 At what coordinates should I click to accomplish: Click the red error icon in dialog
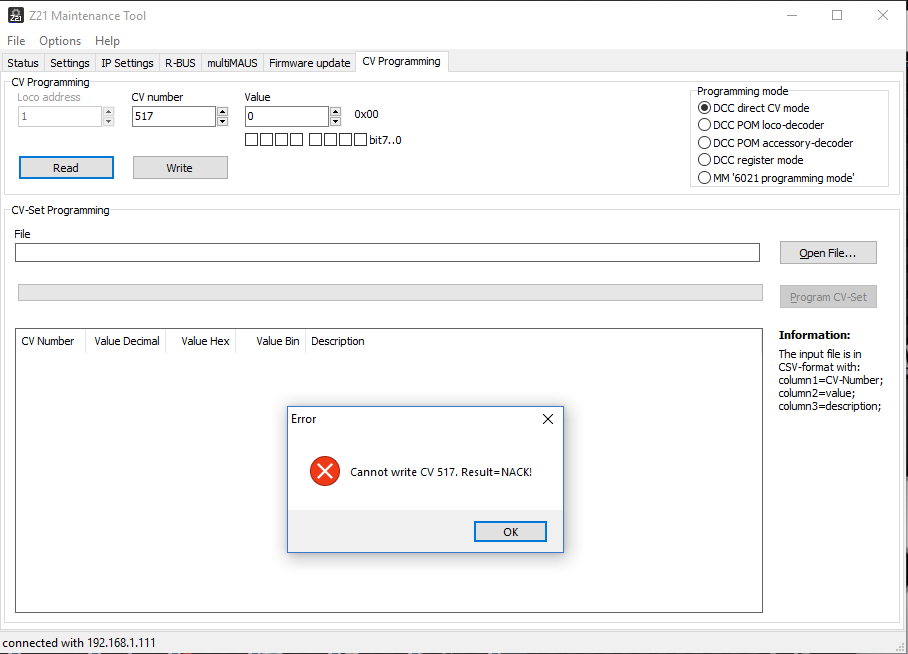[x=325, y=471]
